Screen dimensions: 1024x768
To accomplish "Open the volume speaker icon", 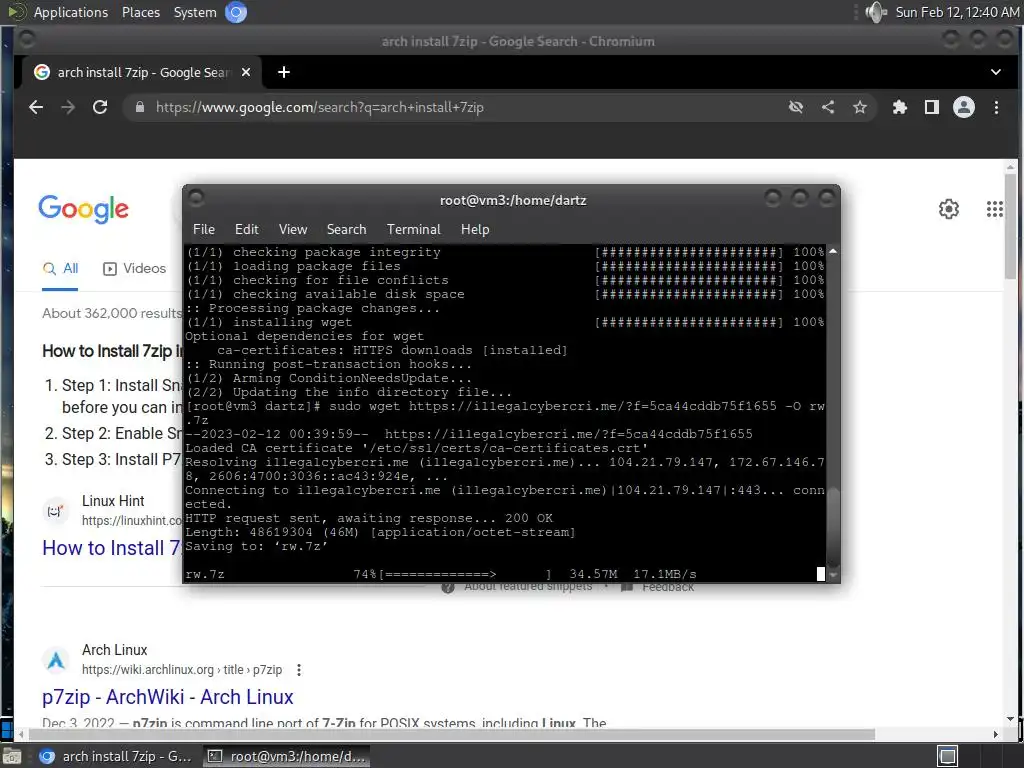I will [x=876, y=12].
